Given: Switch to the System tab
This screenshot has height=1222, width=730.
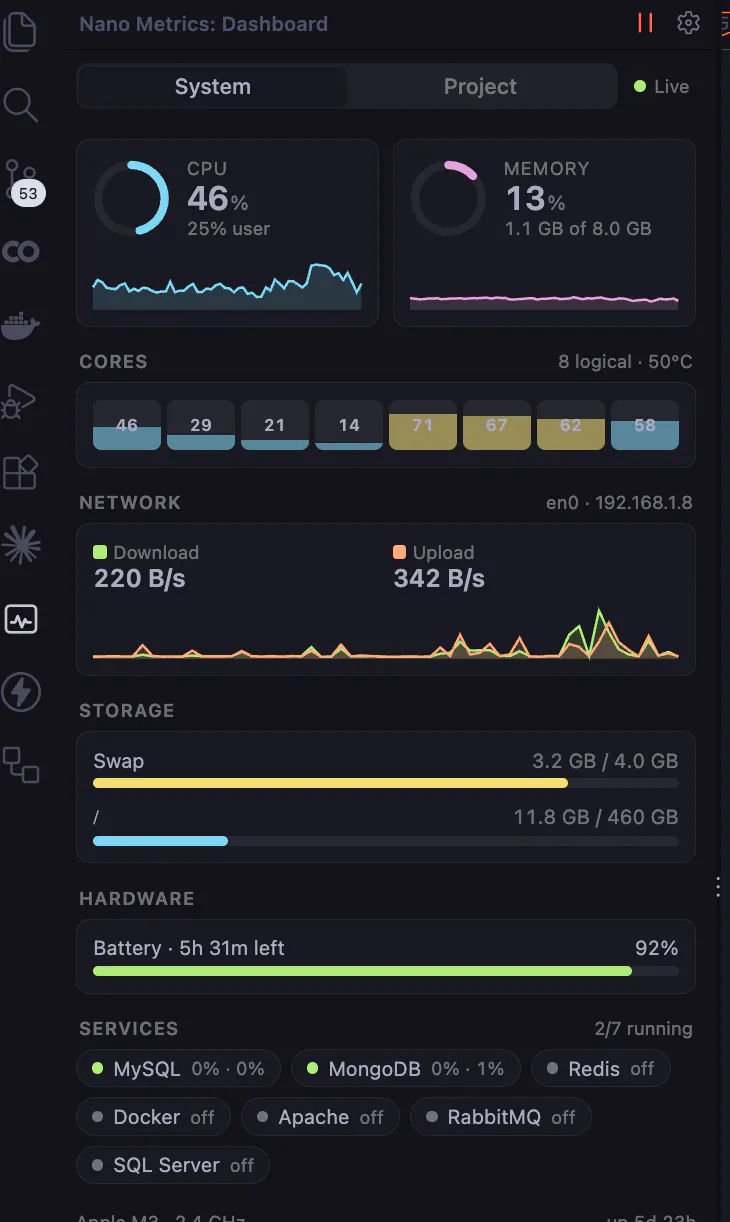Looking at the screenshot, I should (212, 87).
